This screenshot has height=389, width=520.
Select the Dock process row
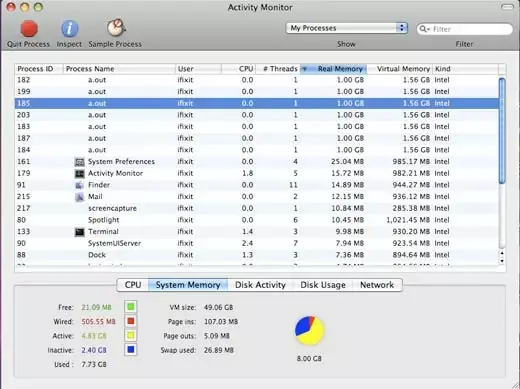257,255
